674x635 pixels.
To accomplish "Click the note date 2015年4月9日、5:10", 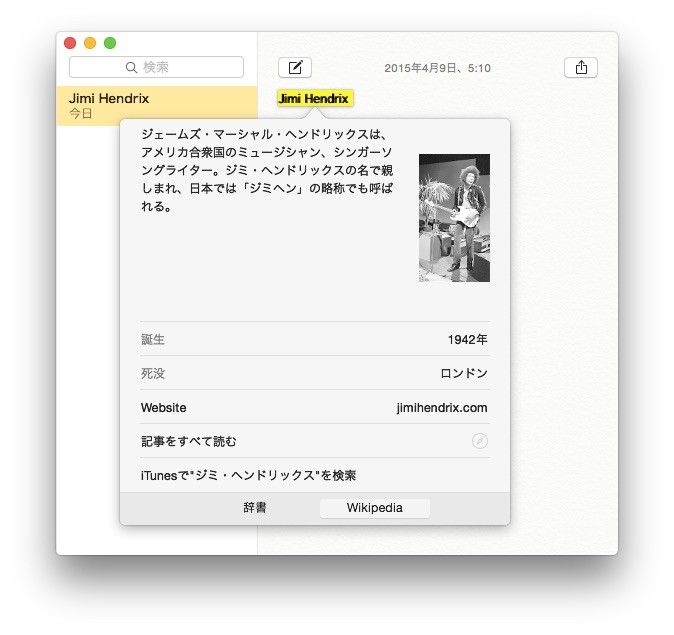I will (x=437, y=68).
